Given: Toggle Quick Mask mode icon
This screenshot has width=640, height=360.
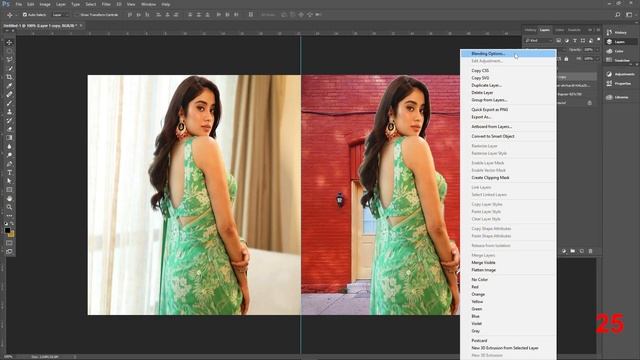Looking at the screenshot, I should coord(9,243).
